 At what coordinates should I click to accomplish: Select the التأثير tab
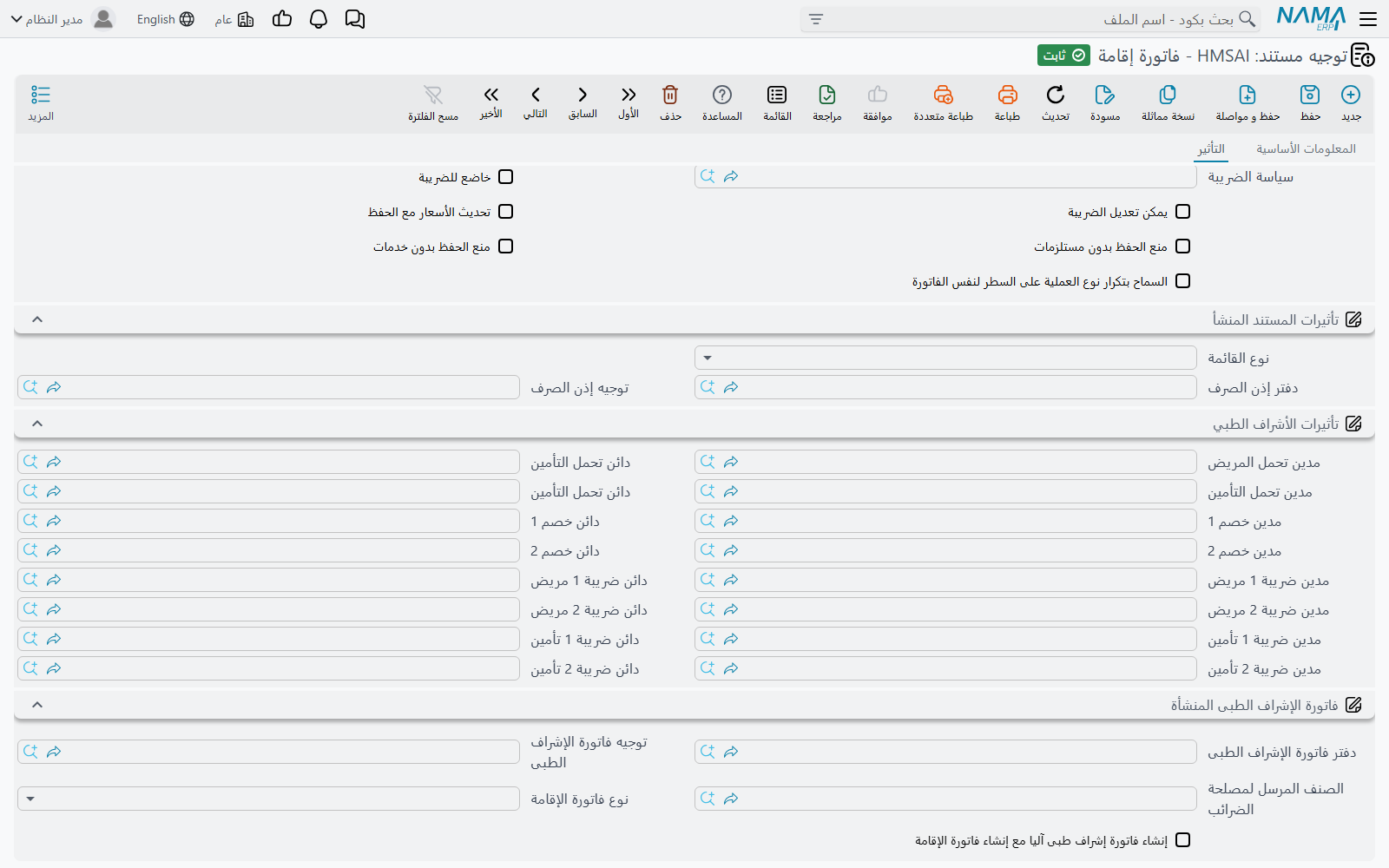[1211, 148]
